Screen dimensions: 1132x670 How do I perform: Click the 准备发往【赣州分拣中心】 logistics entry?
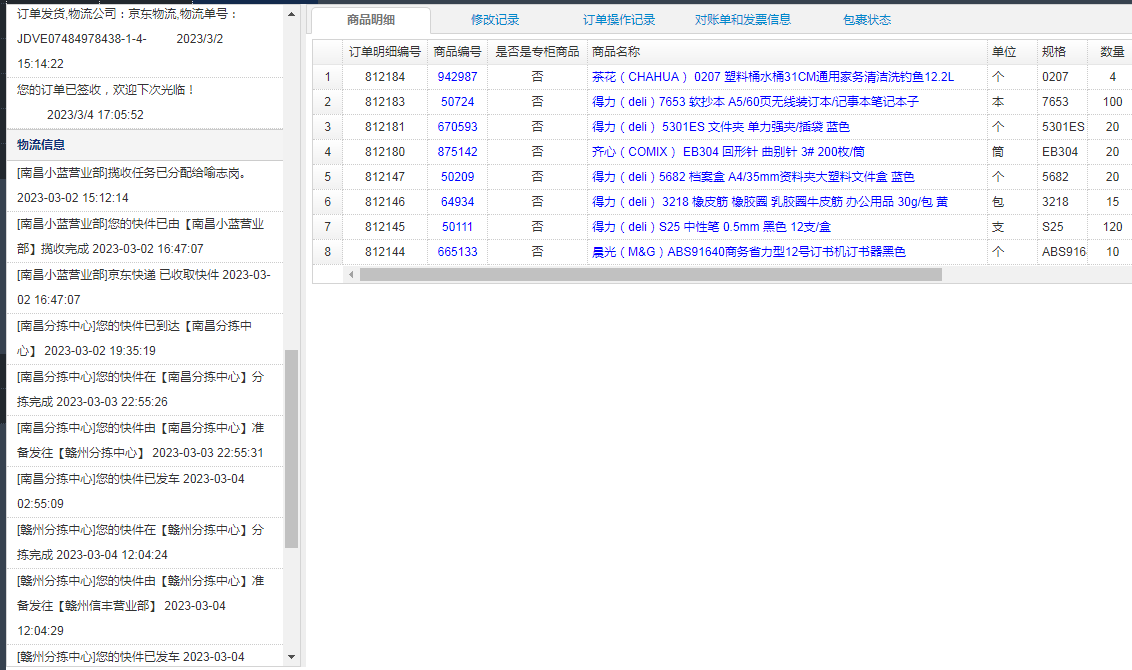[x=145, y=440]
